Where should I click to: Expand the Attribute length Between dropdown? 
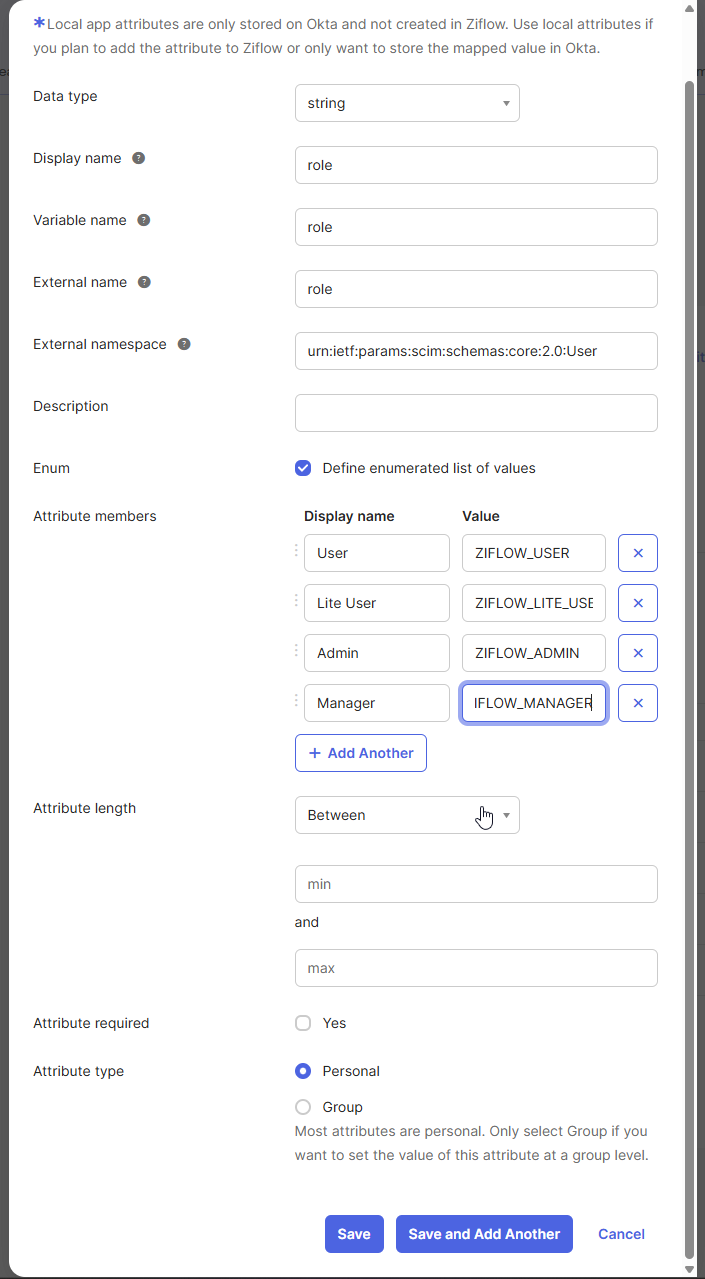point(407,815)
